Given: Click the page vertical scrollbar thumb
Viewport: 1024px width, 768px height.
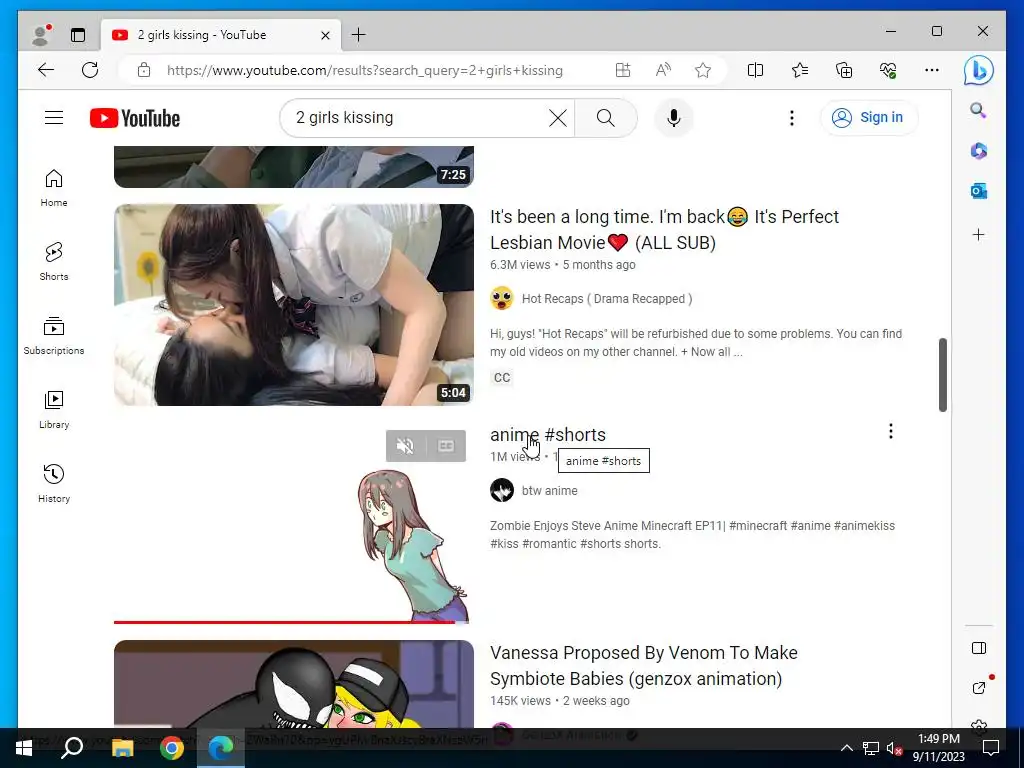Looking at the screenshot, I should tap(942, 375).
